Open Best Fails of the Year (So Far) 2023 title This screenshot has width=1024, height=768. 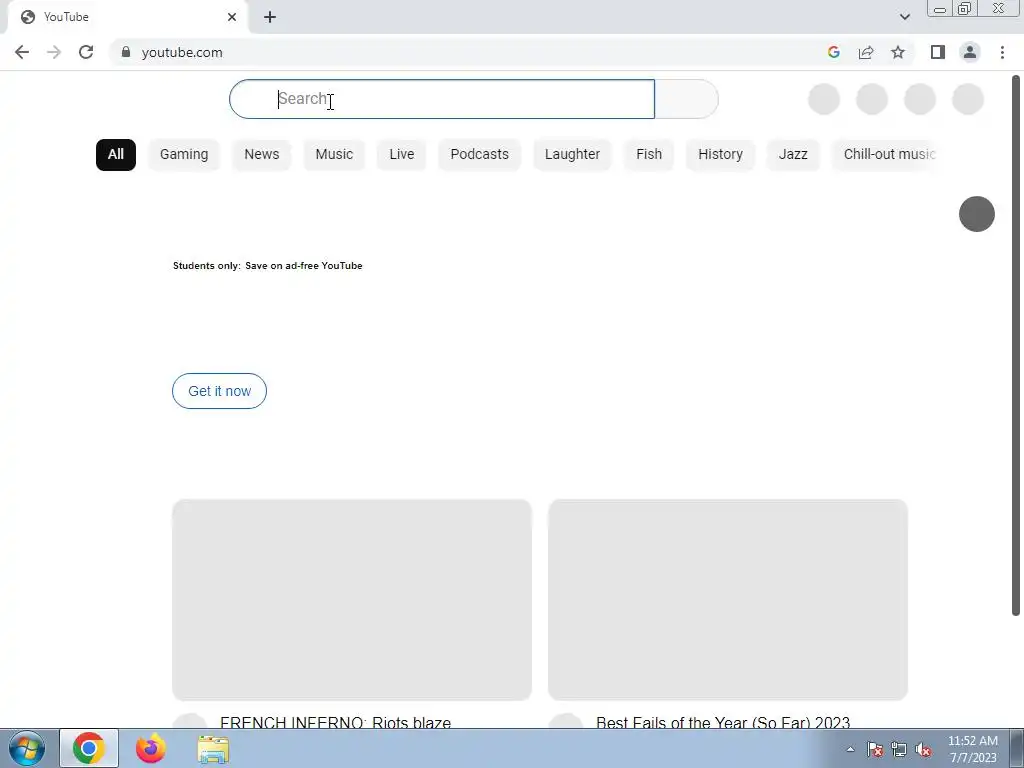[x=723, y=722]
